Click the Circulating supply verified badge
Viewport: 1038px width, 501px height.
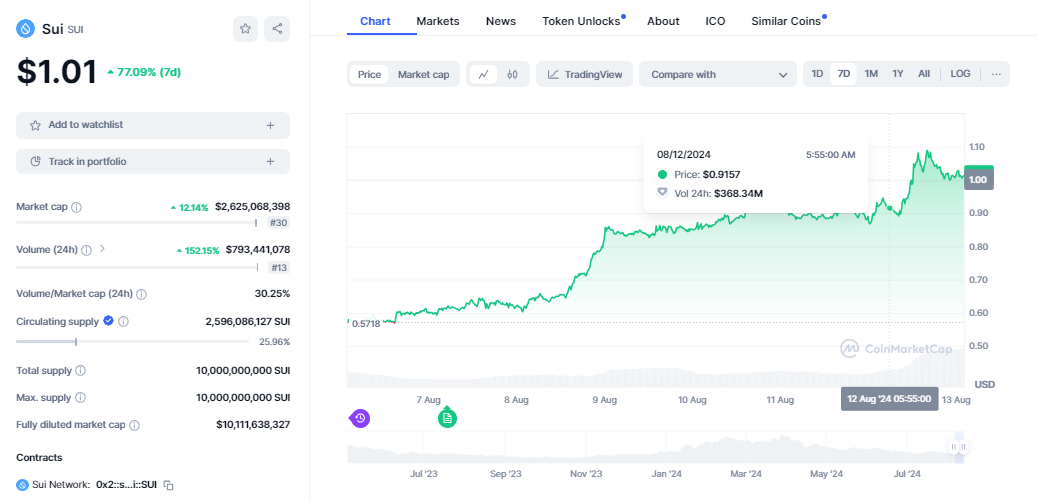(109, 321)
